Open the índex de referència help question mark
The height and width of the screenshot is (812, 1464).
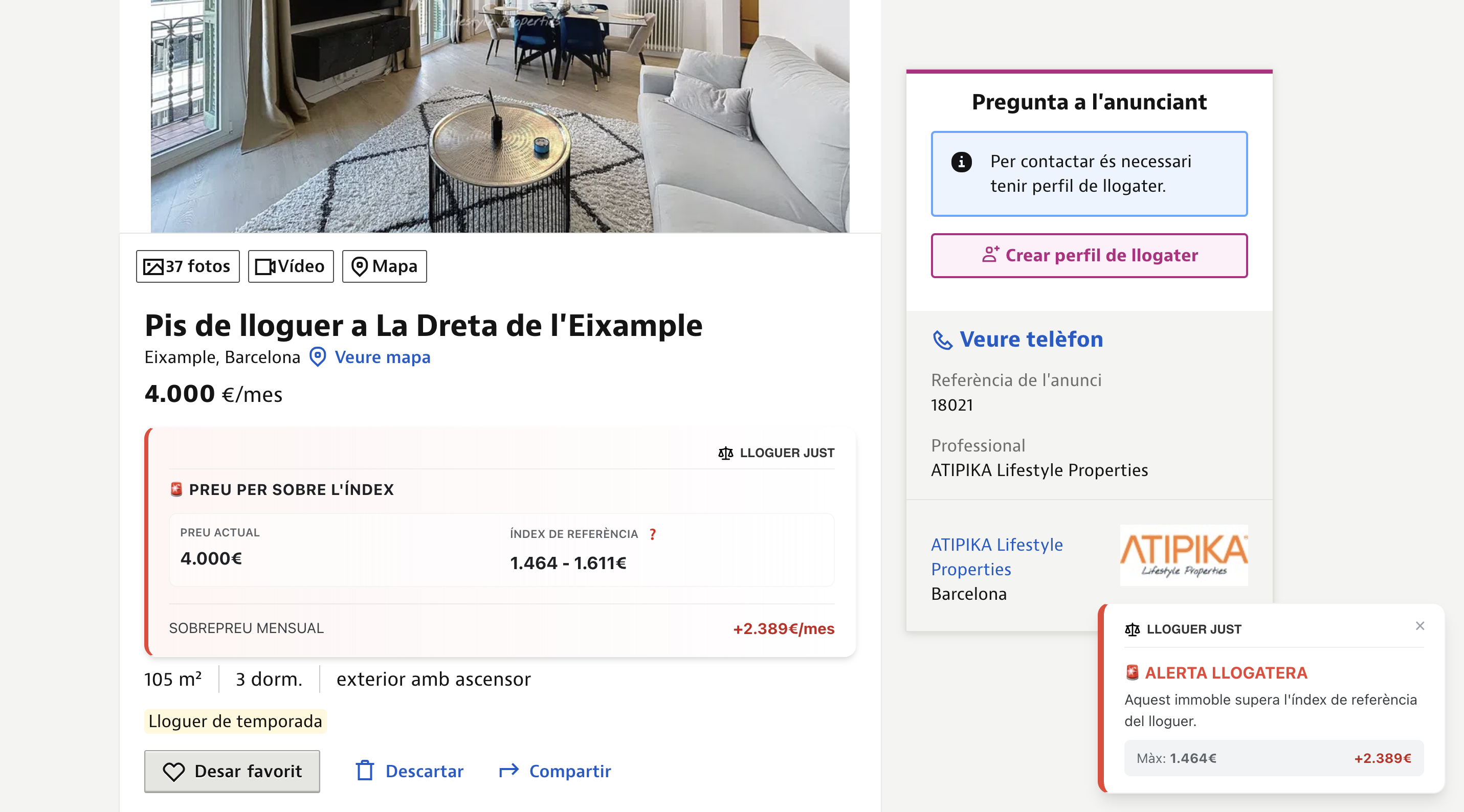pos(652,535)
